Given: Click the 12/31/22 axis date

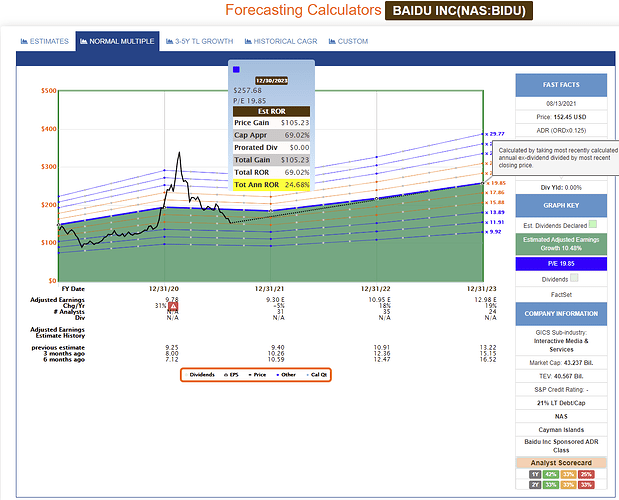Looking at the screenshot, I should [x=376, y=289].
